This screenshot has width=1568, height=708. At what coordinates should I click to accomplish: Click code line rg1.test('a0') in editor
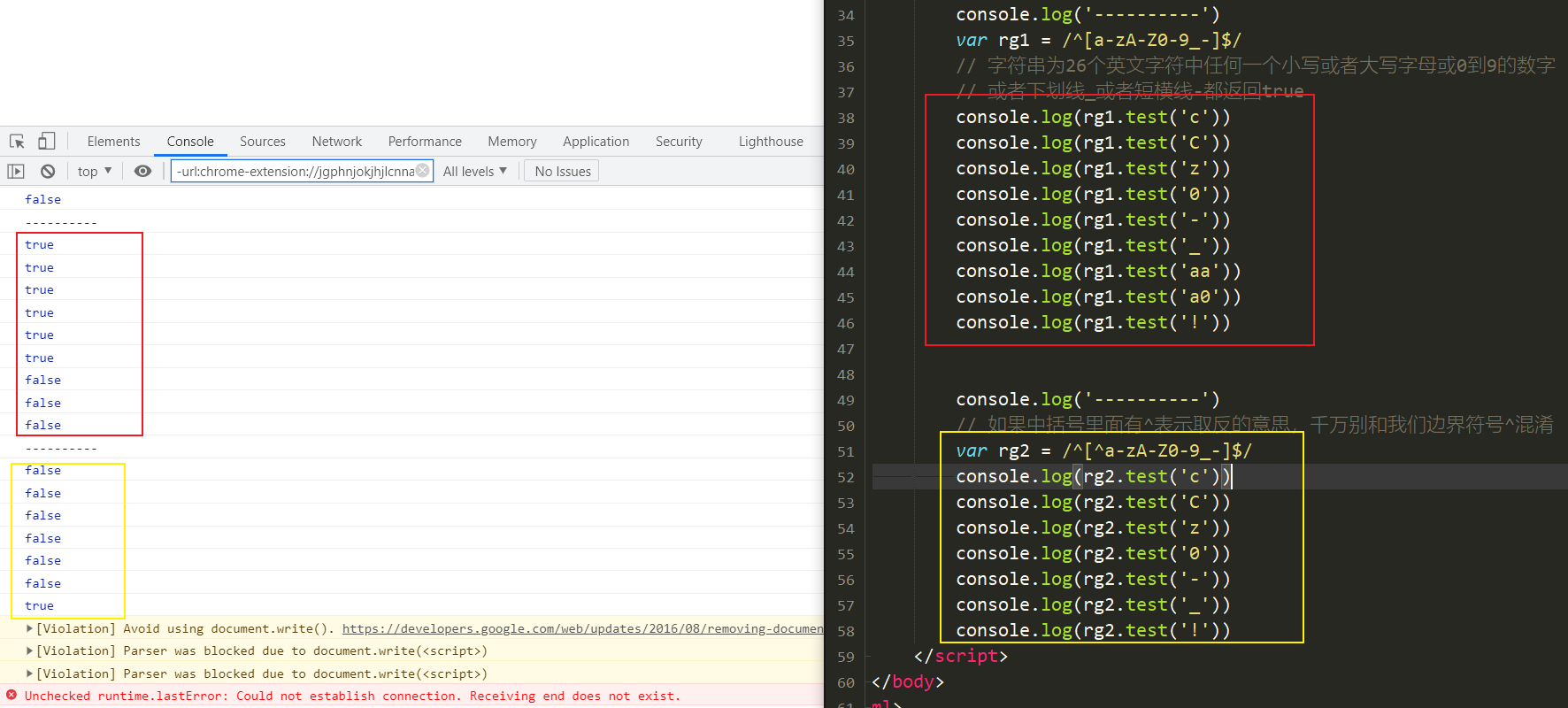click(1098, 297)
